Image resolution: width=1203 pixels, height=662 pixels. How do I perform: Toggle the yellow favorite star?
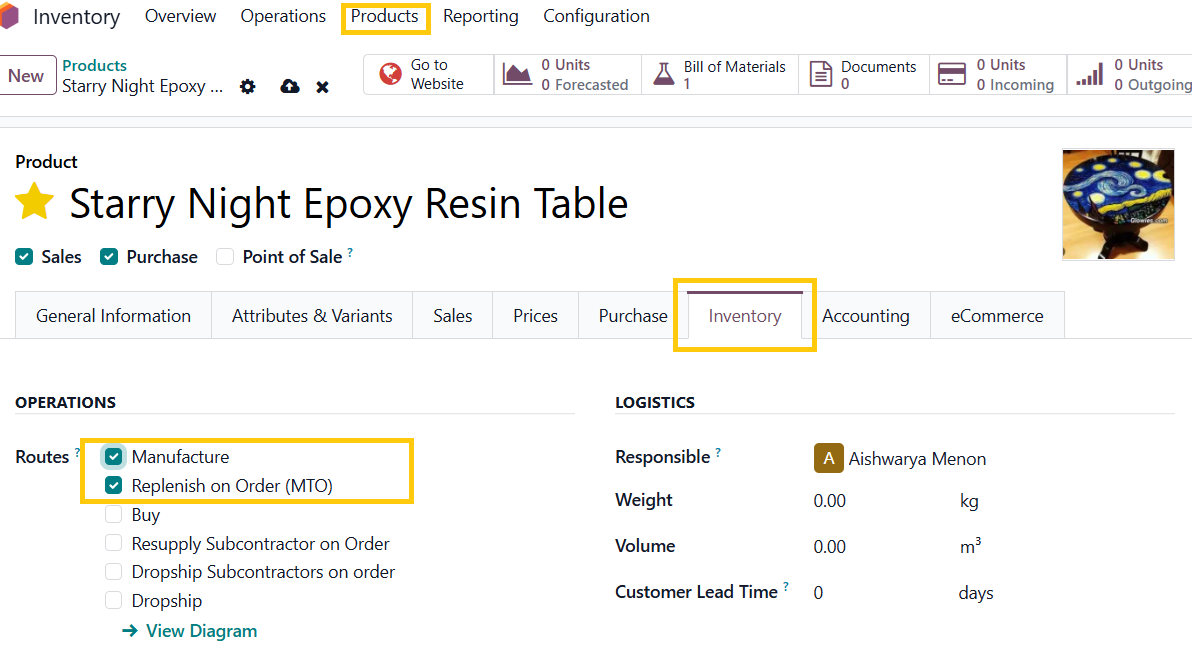35,203
